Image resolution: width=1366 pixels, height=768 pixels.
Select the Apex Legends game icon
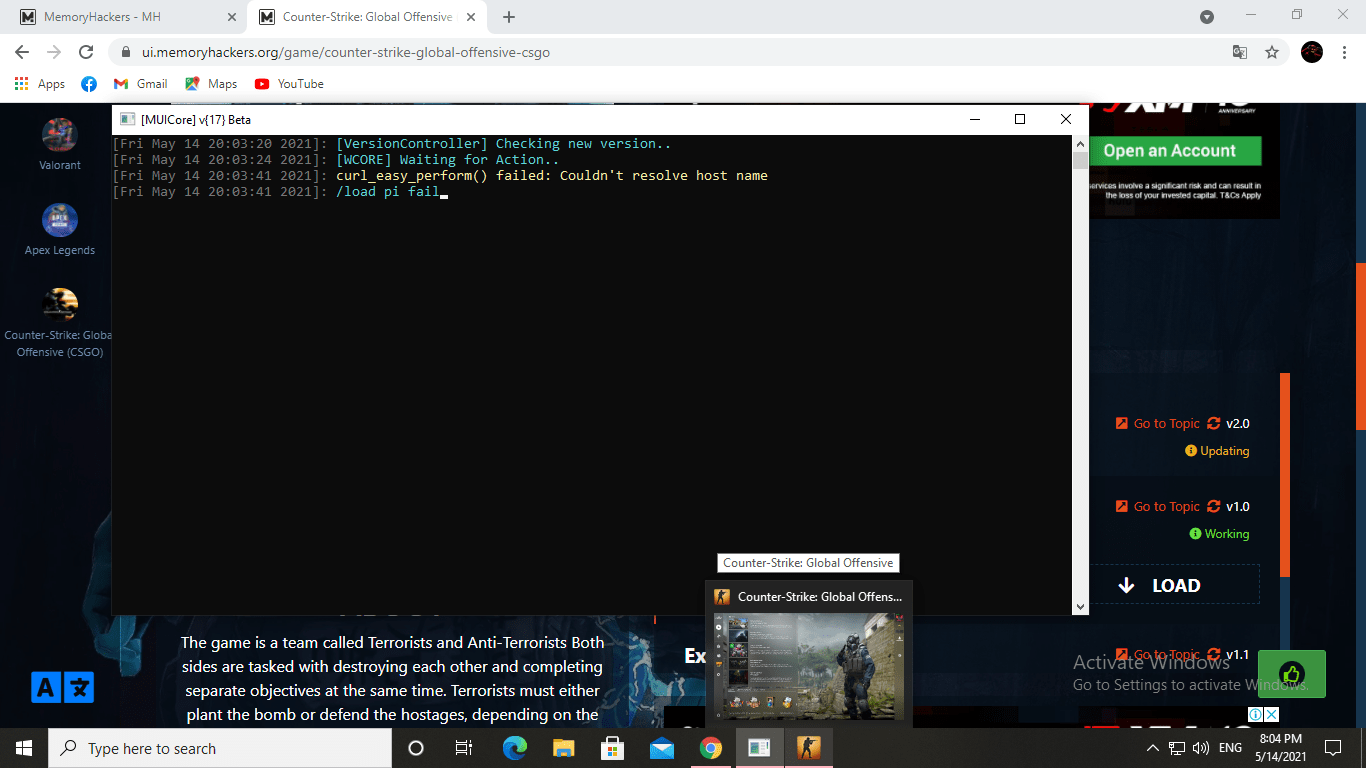(60, 220)
